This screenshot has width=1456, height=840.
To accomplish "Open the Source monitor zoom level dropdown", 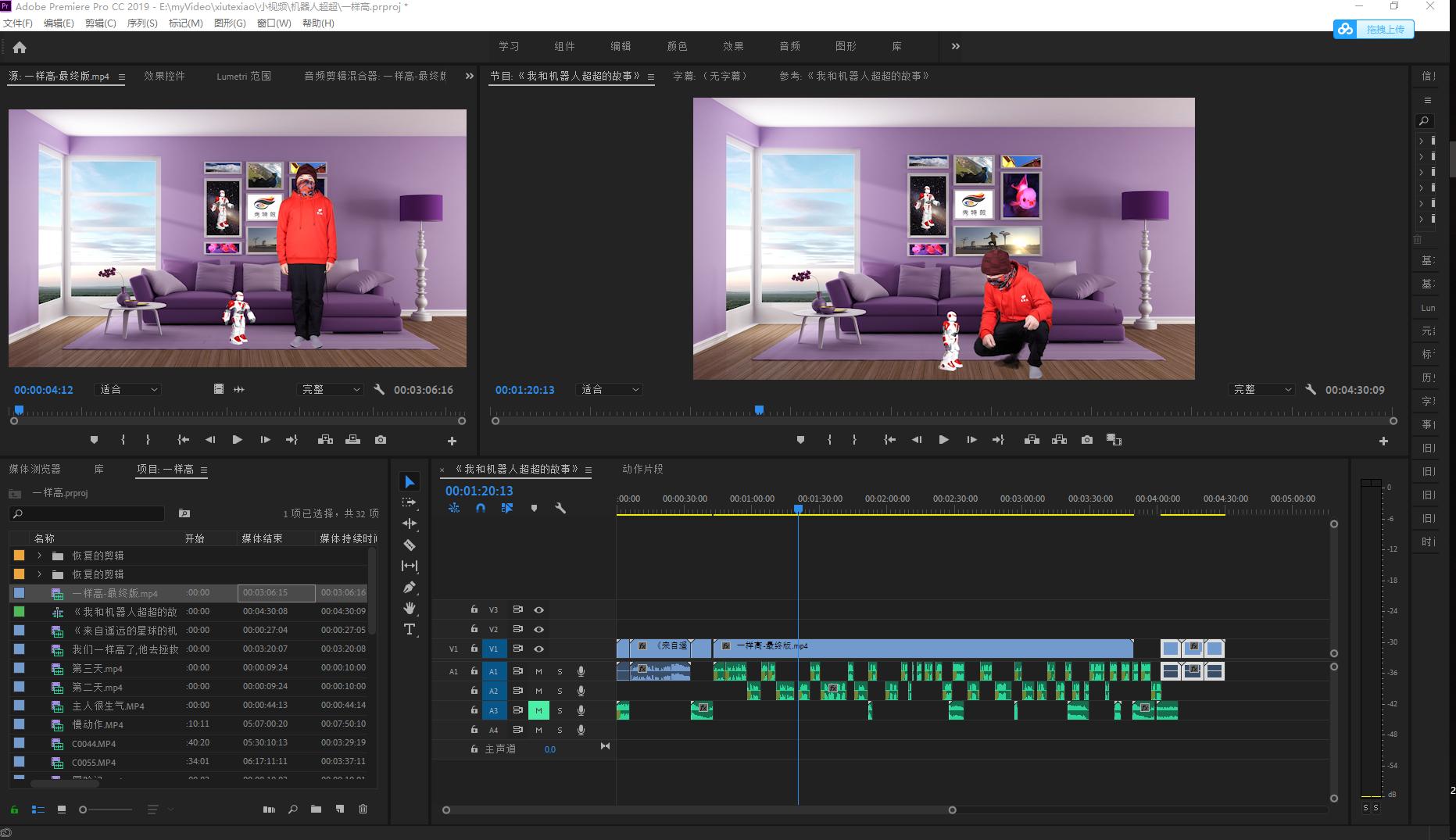I will (x=127, y=389).
